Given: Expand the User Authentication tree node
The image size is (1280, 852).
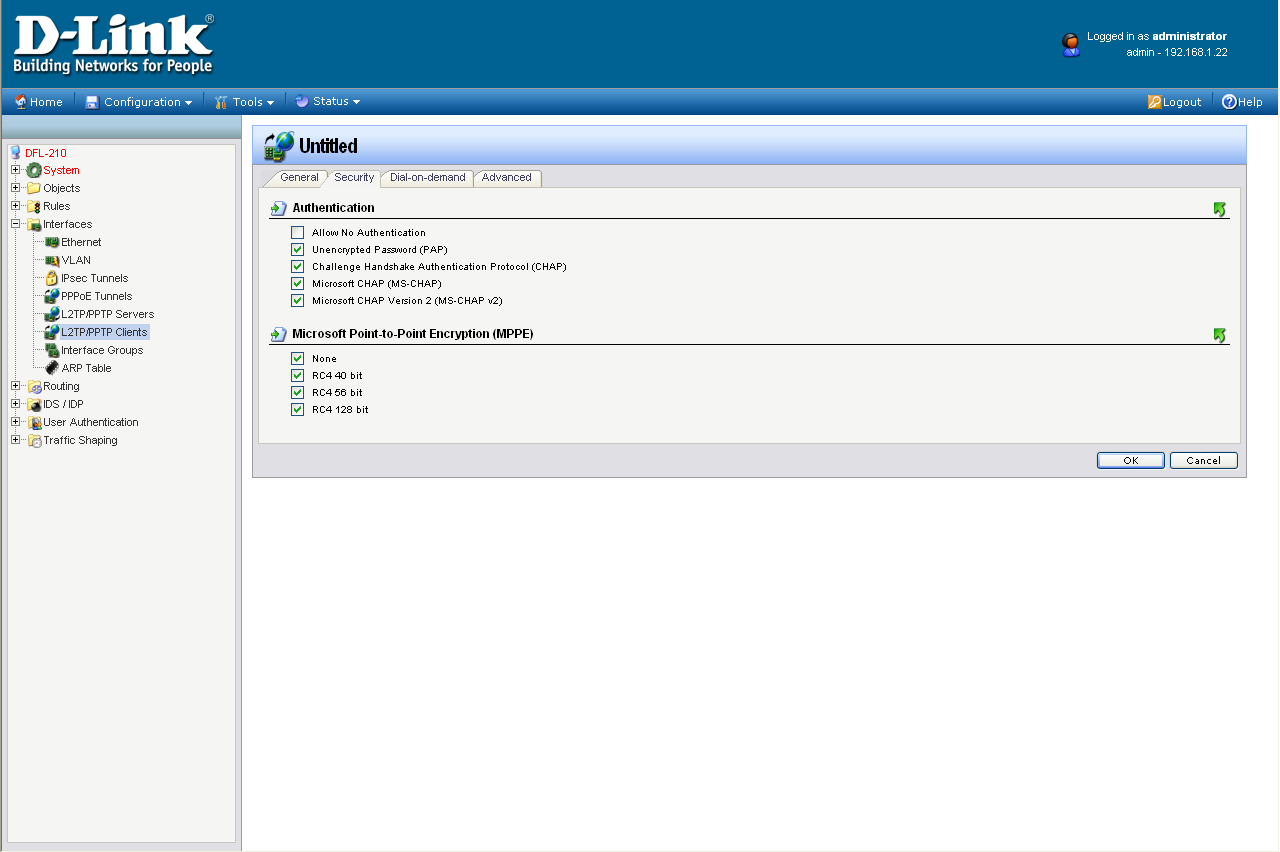Looking at the screenshot, I should pos(16,422).
